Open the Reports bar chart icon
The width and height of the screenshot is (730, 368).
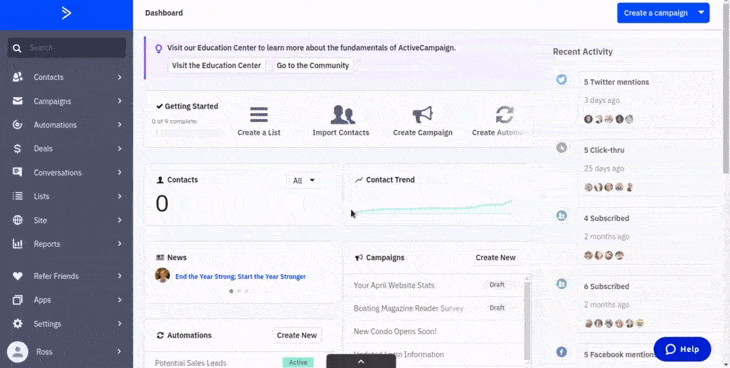click(x=18, y=244)
